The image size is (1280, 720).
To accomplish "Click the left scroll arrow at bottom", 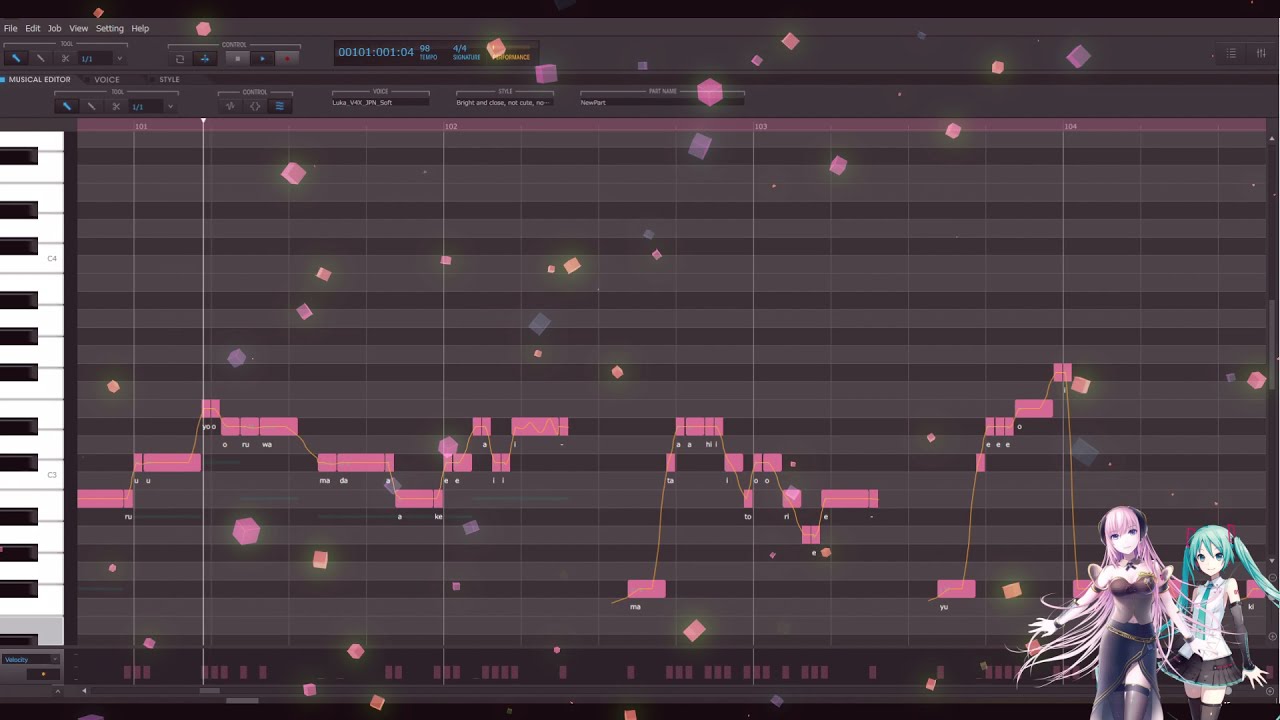I will click(84, 690).
